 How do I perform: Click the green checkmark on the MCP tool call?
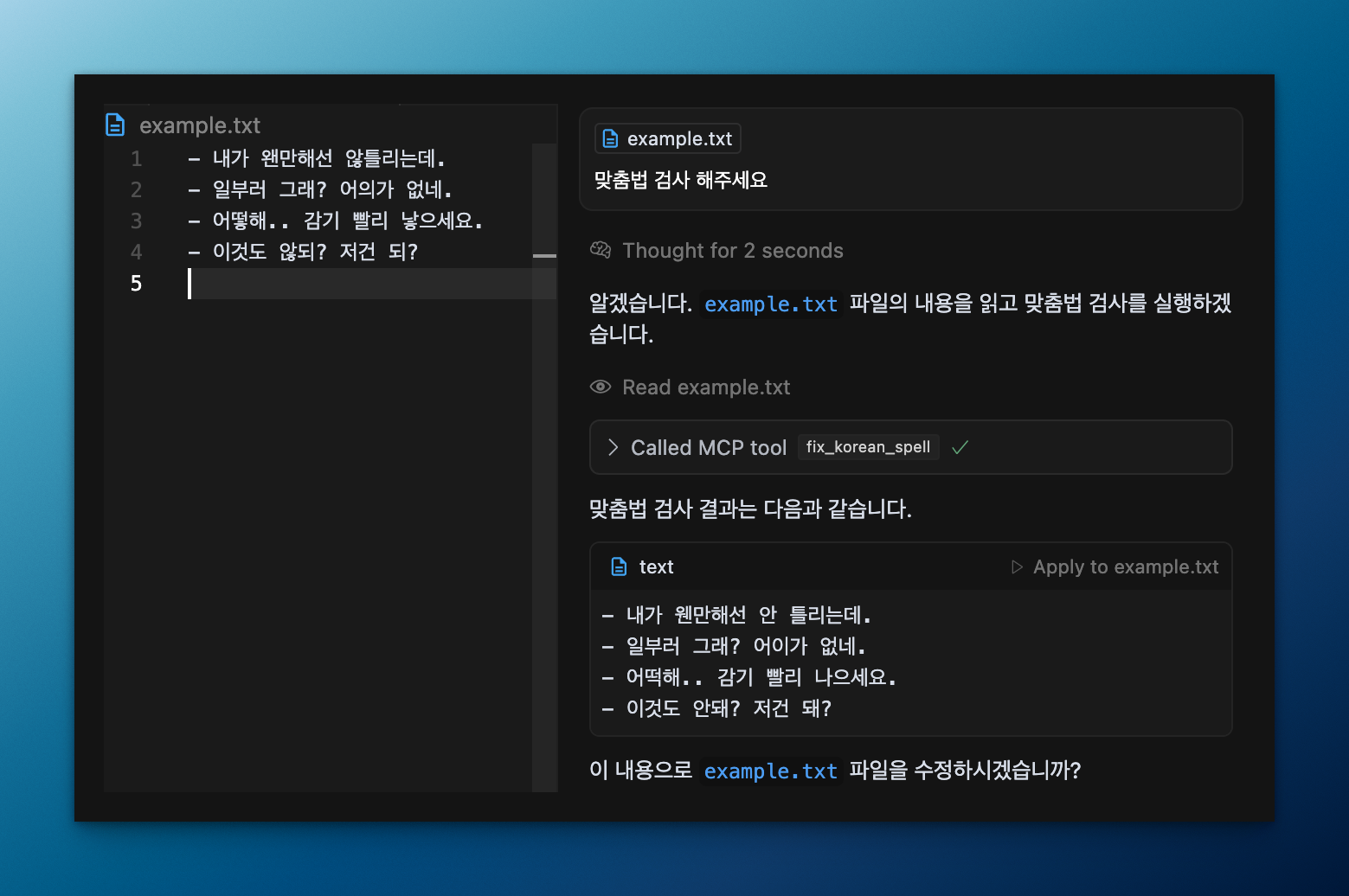click(959, 447)
